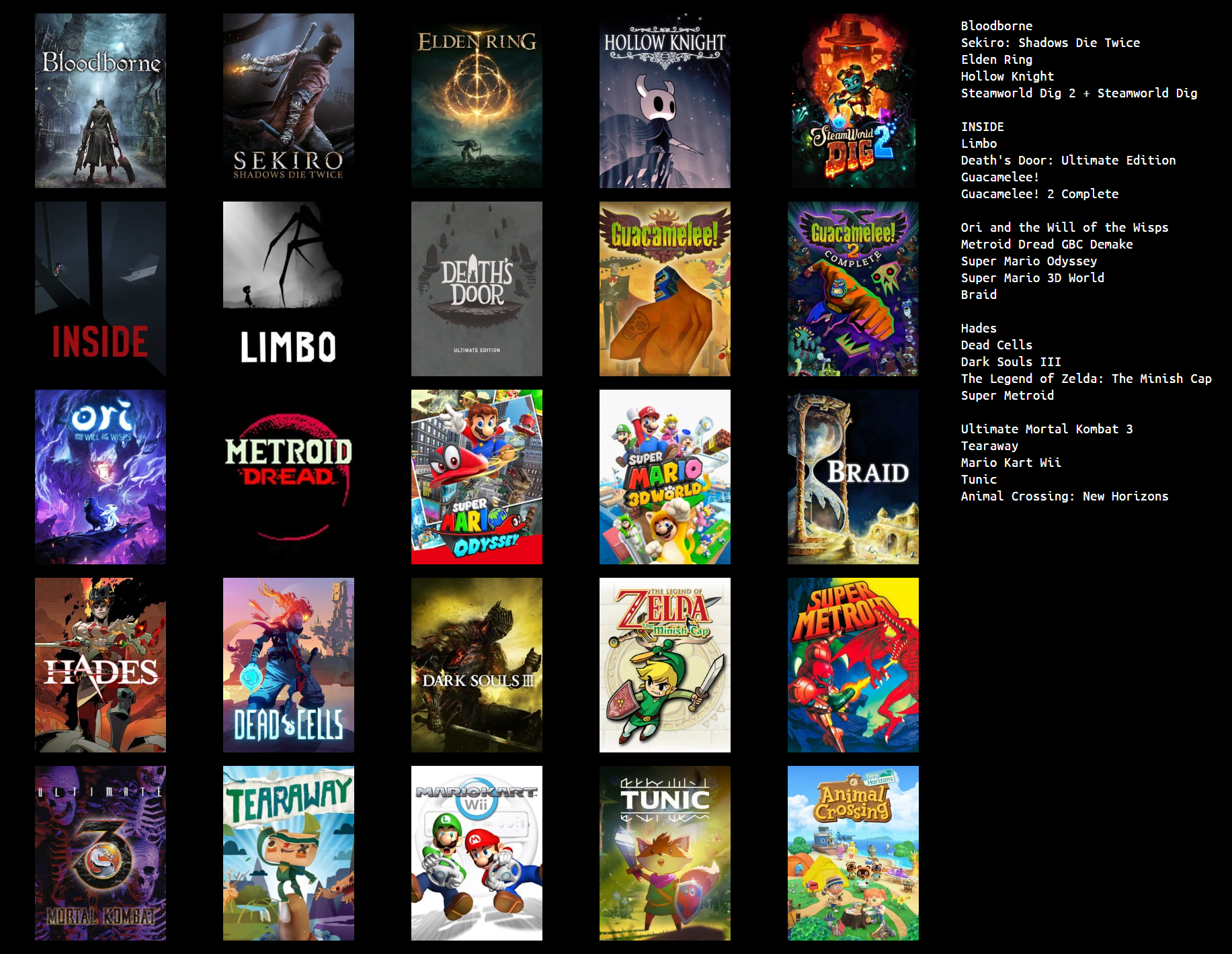Click the Hades cover art
The height and width of the screenshot is (954, 1232).
click(100, 665)
